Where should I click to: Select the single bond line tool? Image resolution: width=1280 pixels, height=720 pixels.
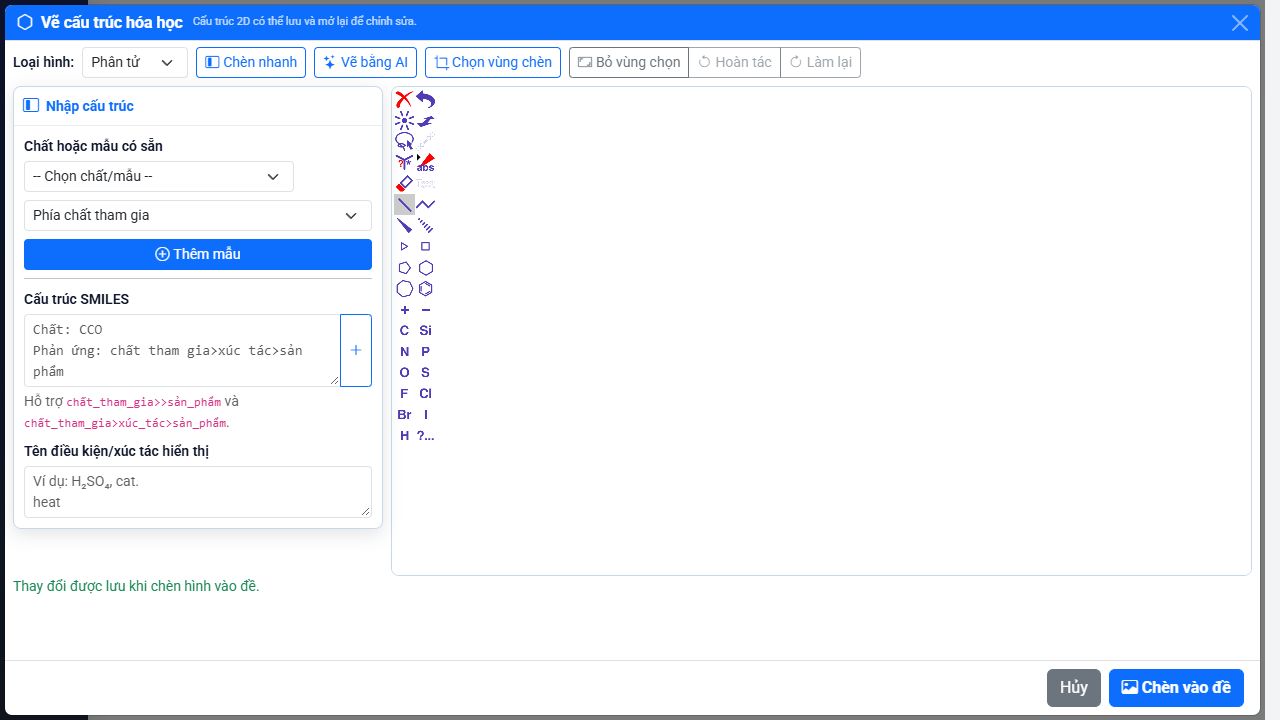404,205
